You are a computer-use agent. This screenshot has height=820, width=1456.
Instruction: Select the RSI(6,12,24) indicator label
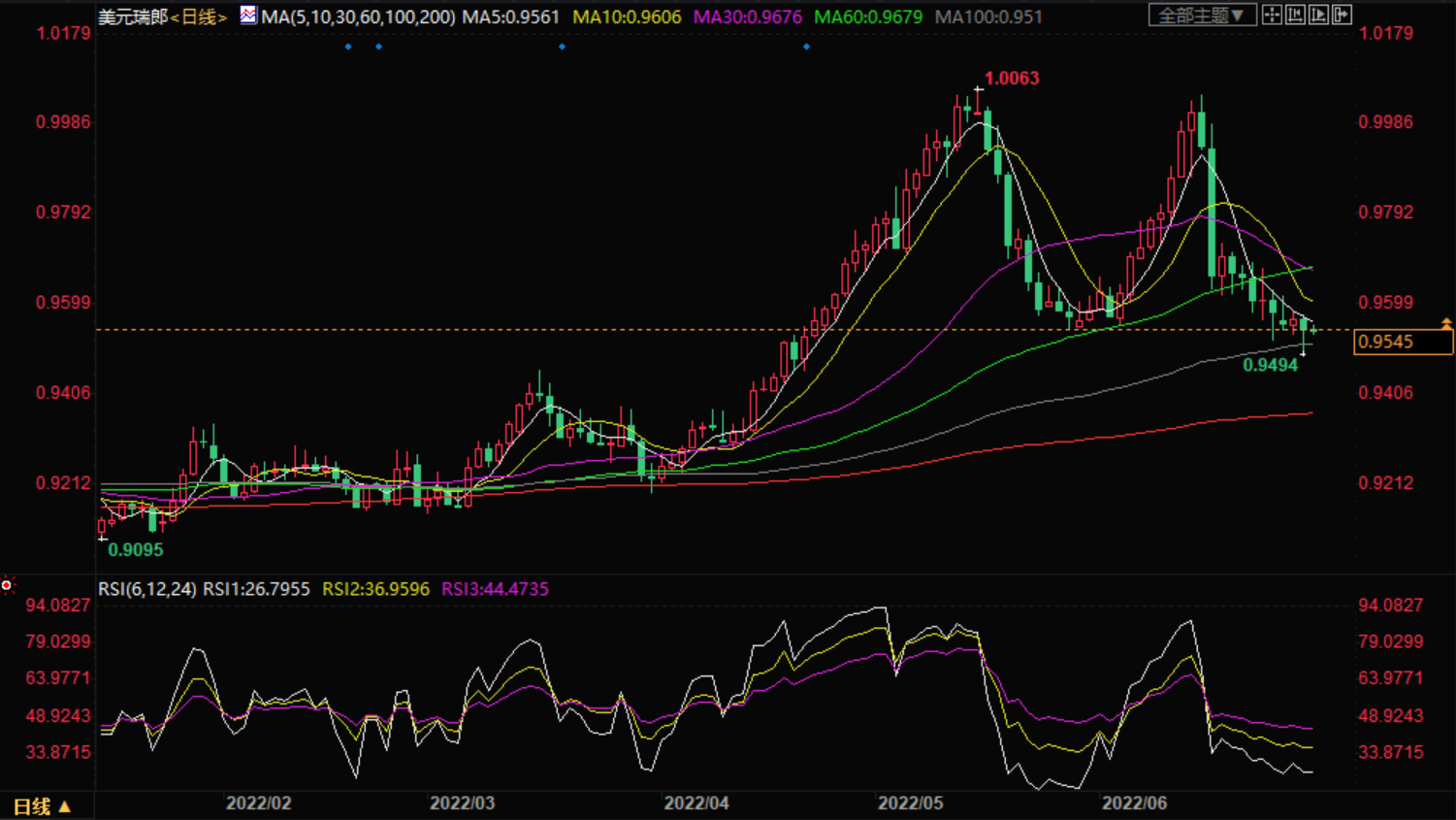point(146,589)
